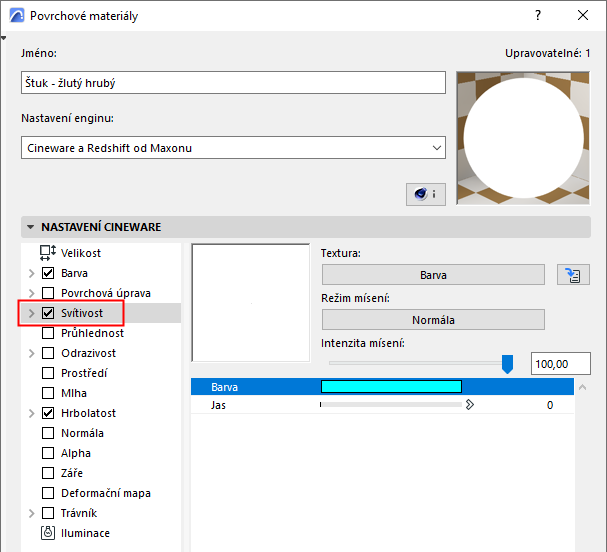Expand the Trávník row arrow
The image size is (607, 552).
(32, 513)
